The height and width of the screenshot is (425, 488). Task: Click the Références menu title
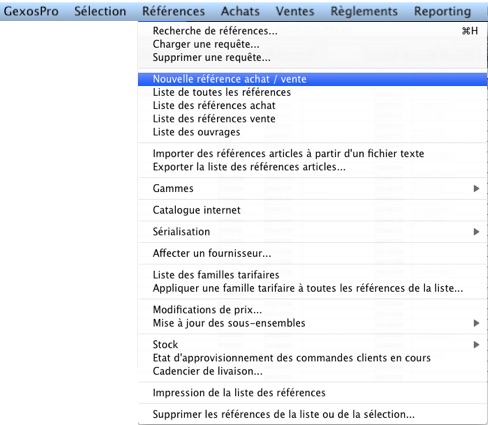click(x=173, y=11)
